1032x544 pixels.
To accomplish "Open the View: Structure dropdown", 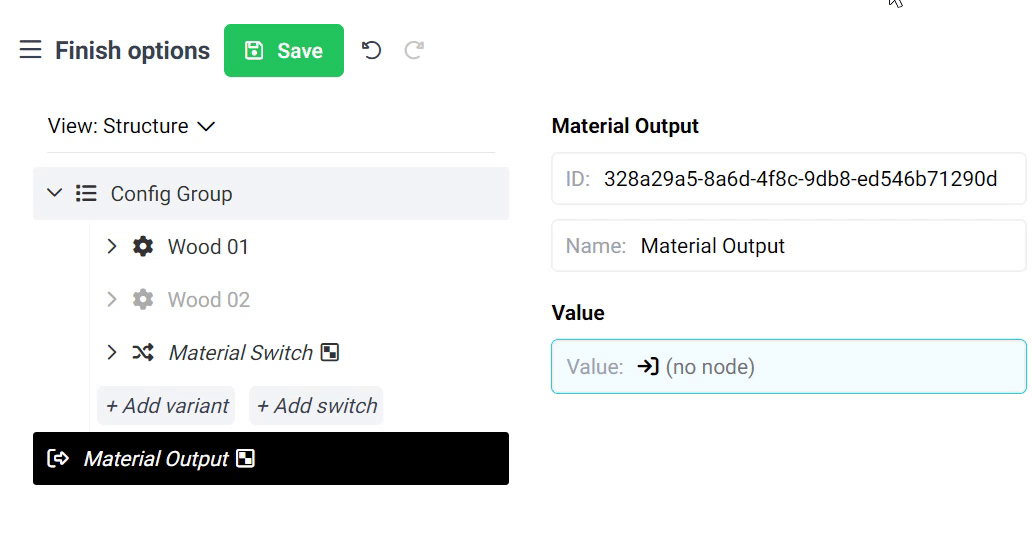I will [x=131, y=126].
